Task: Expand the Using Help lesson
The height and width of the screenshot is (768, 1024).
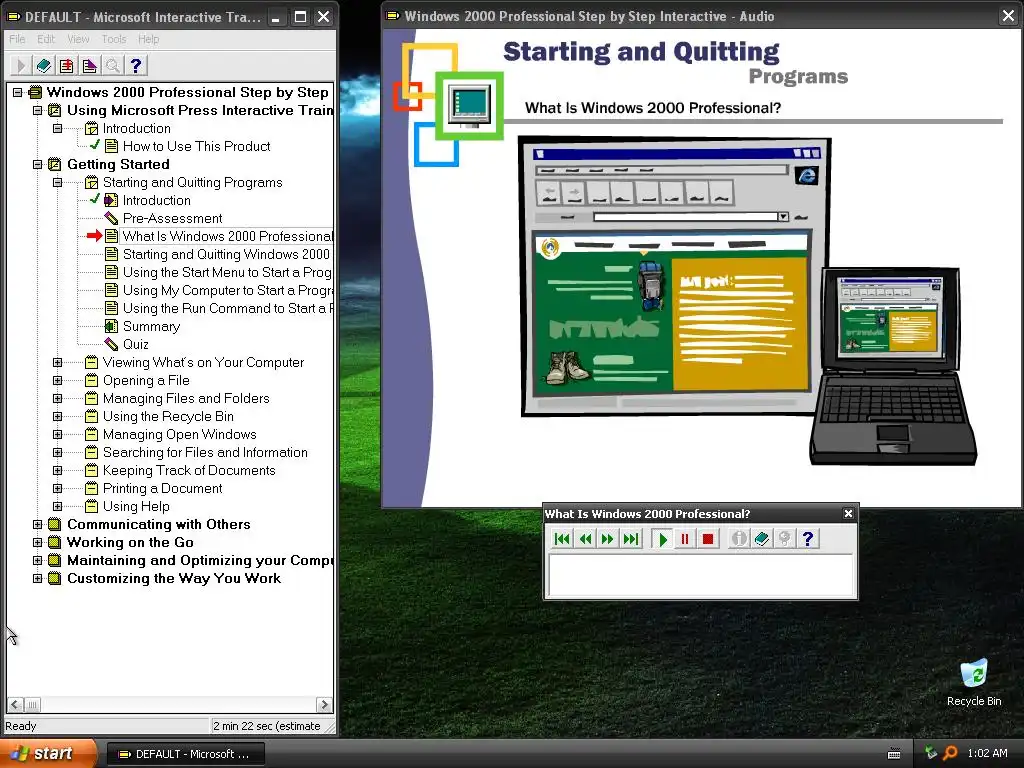Action: pos(57,506)
